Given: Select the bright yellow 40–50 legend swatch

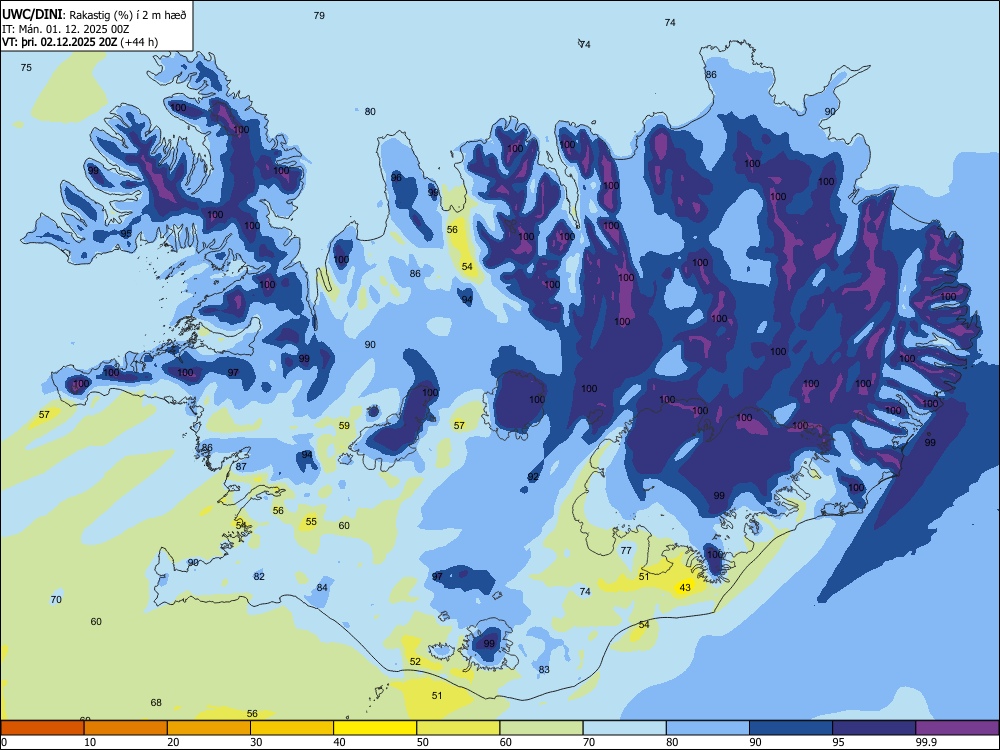Looking at the screenshot, I should (375, 728).
